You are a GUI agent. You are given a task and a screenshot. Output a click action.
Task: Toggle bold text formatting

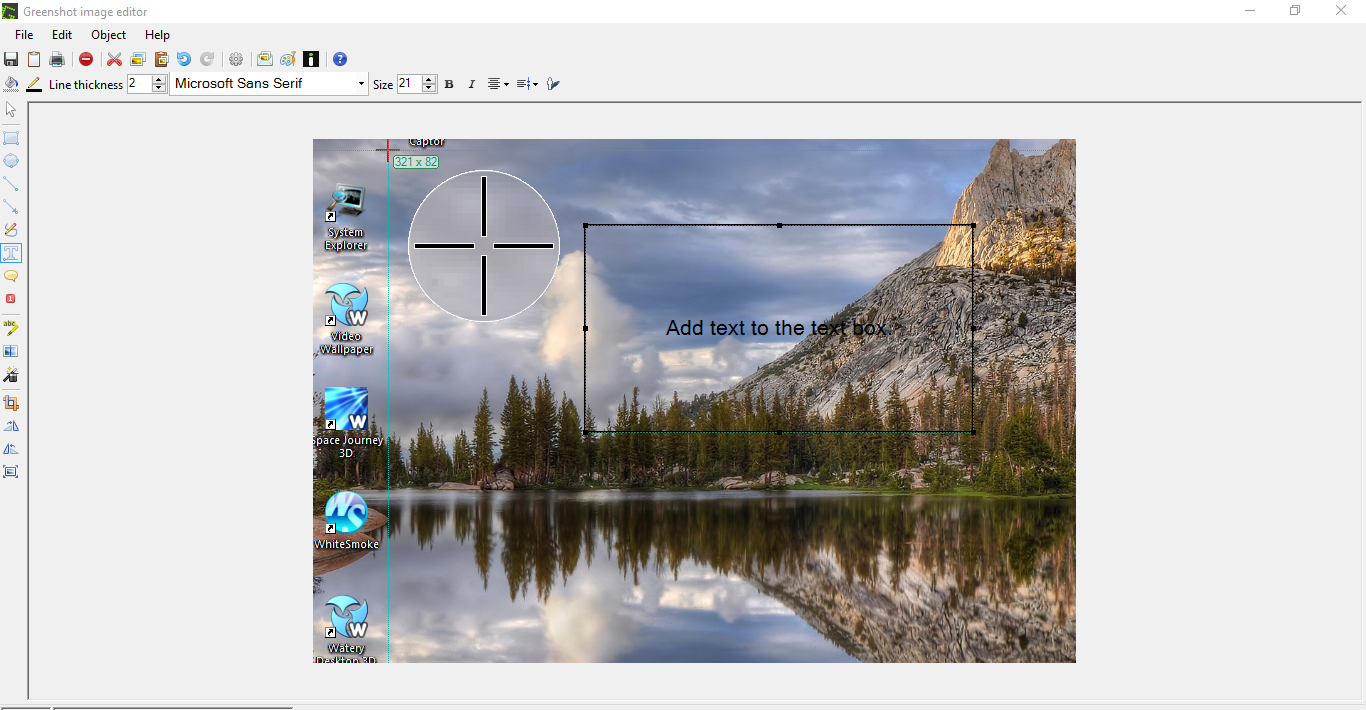coord(449,84)
